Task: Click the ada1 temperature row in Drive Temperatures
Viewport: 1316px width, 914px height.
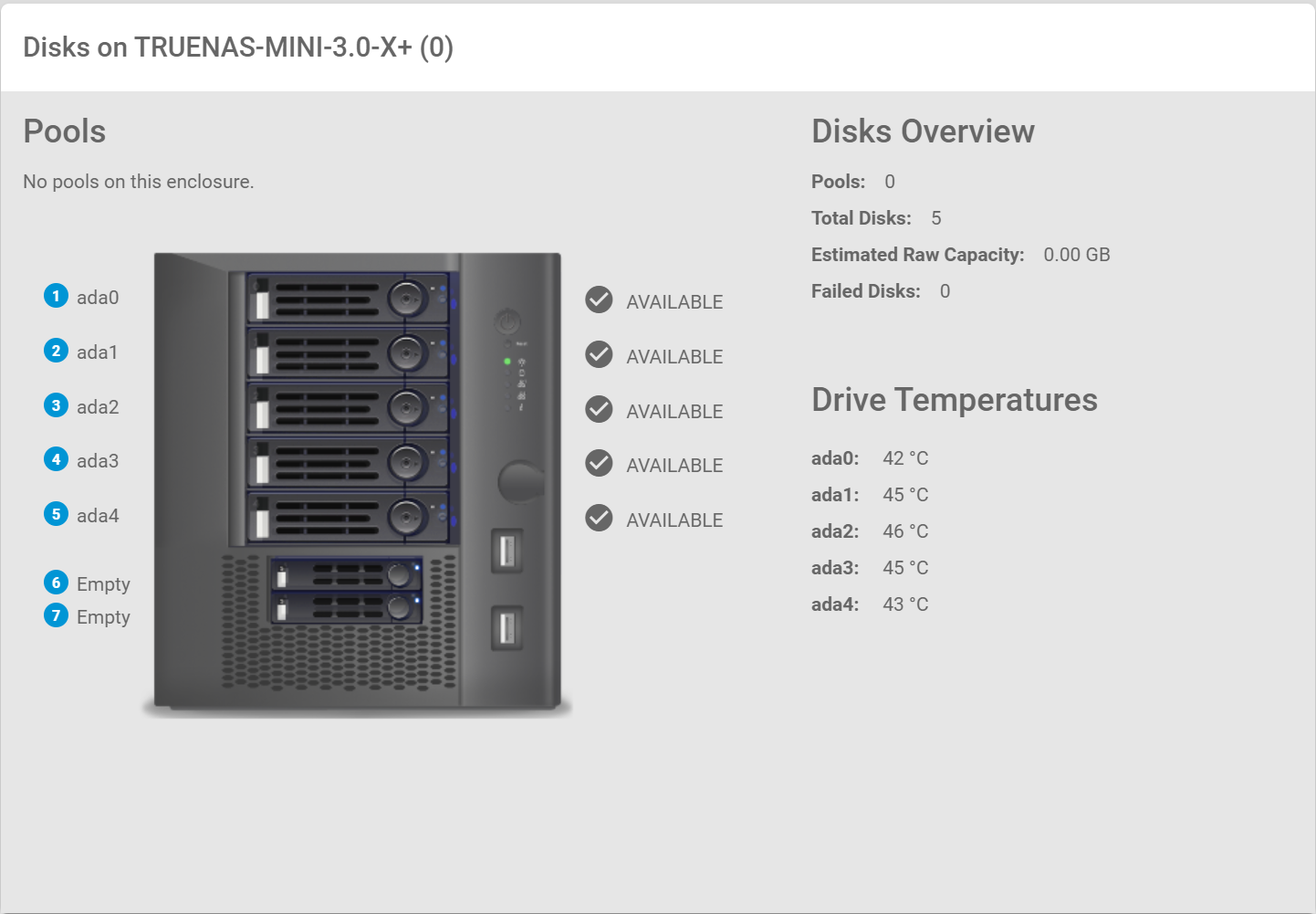Action: 870,495
